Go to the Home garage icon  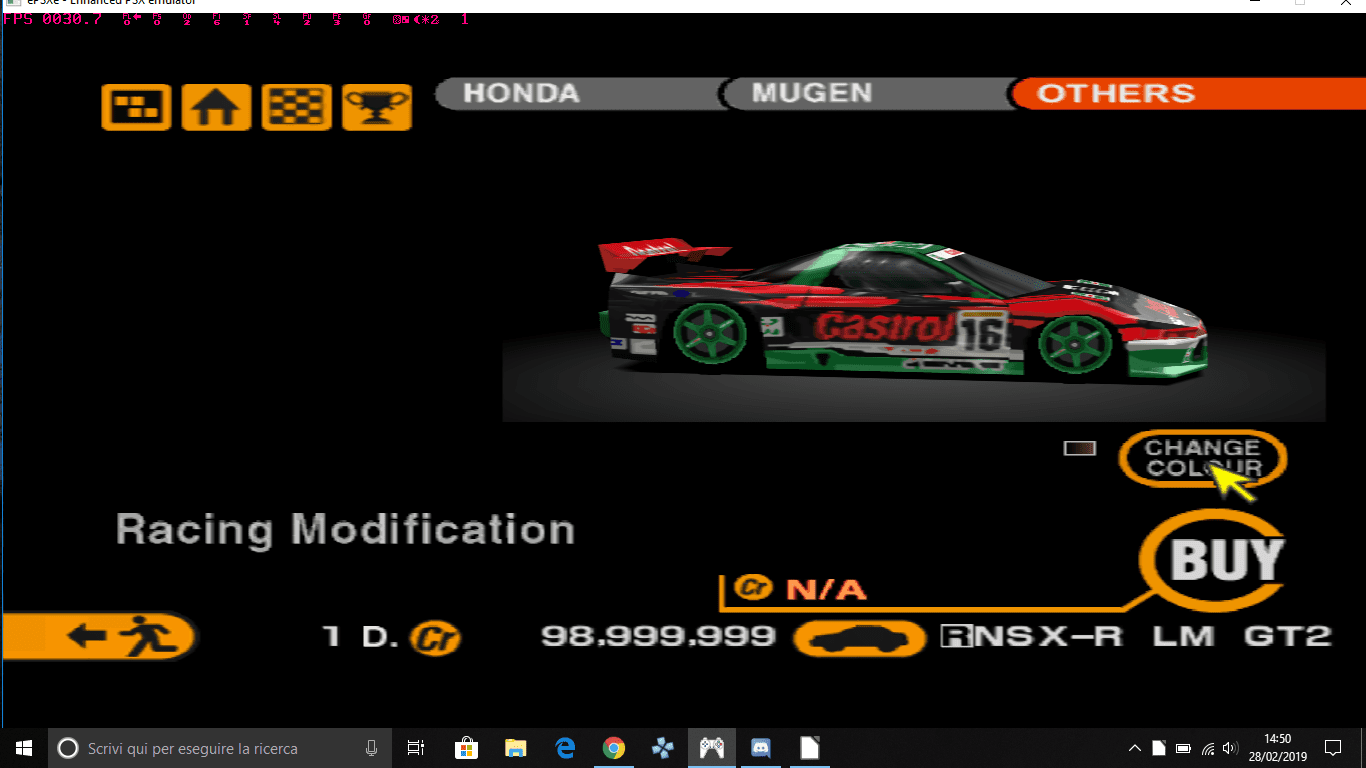click(216, 107)
